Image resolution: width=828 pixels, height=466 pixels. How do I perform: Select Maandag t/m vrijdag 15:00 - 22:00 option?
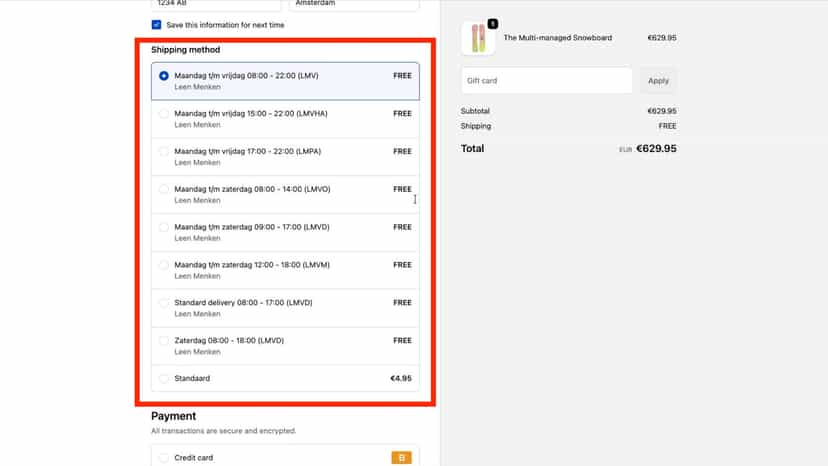285,119
